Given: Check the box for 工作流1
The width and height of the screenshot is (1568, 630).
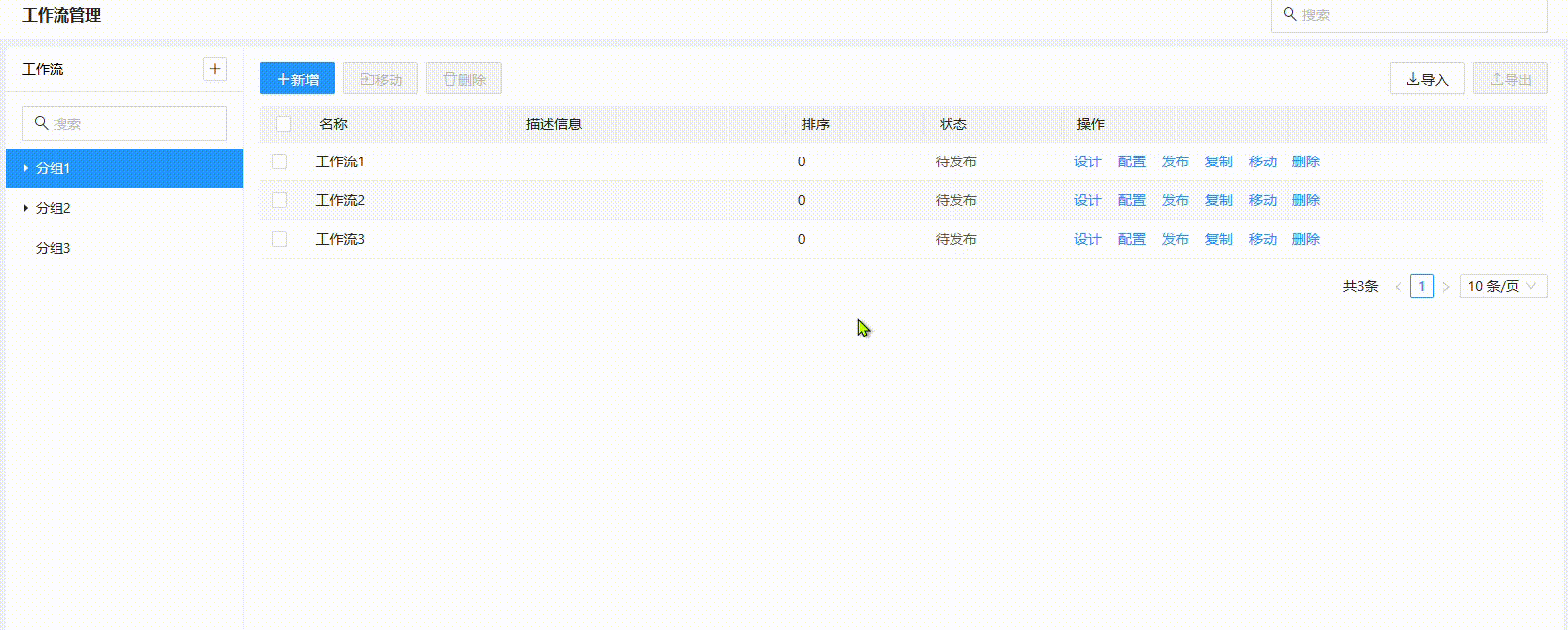Looking at the screenshot, I should point(280,161).
